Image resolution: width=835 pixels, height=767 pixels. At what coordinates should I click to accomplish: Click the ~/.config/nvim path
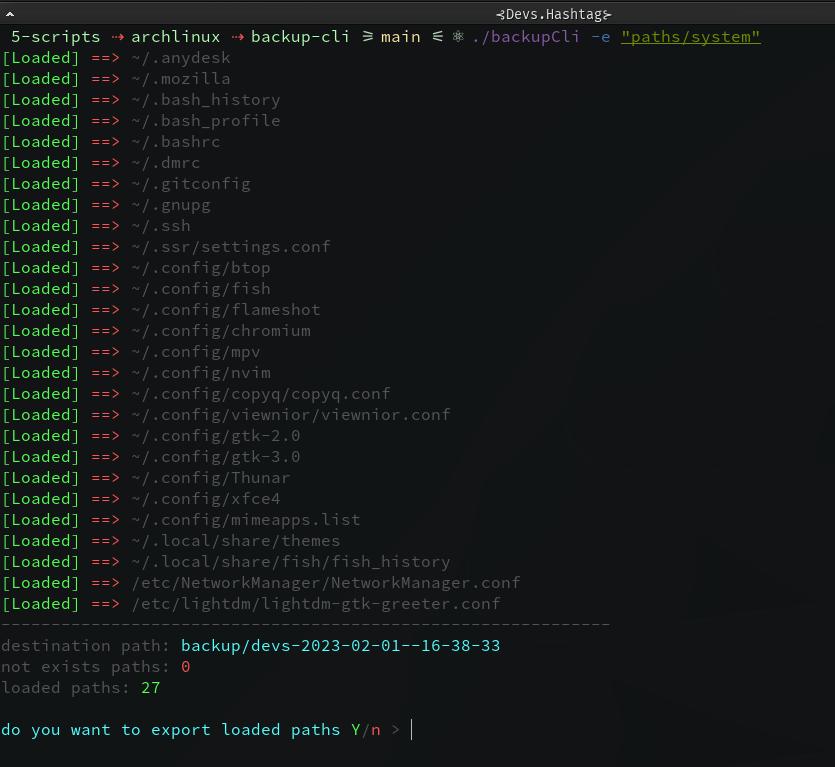pyautogui.click(x=201, y=373)
